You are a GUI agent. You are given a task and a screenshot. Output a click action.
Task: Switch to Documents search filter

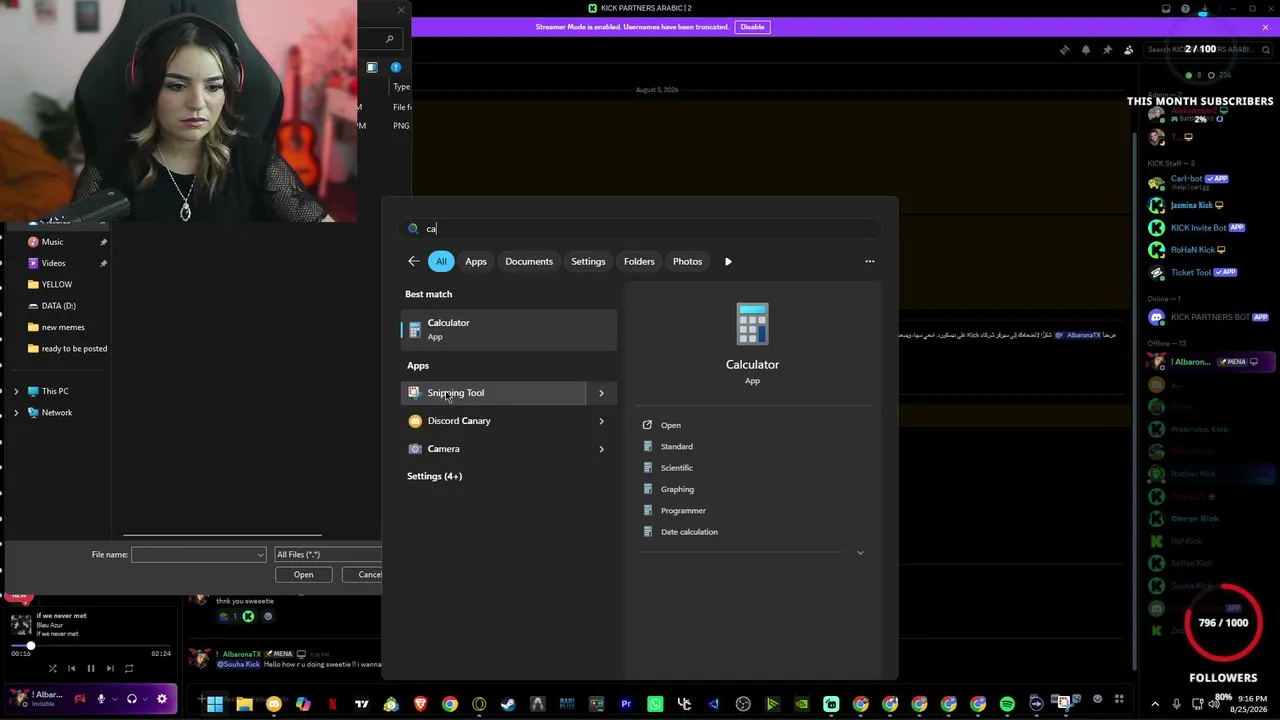[529, 261]
